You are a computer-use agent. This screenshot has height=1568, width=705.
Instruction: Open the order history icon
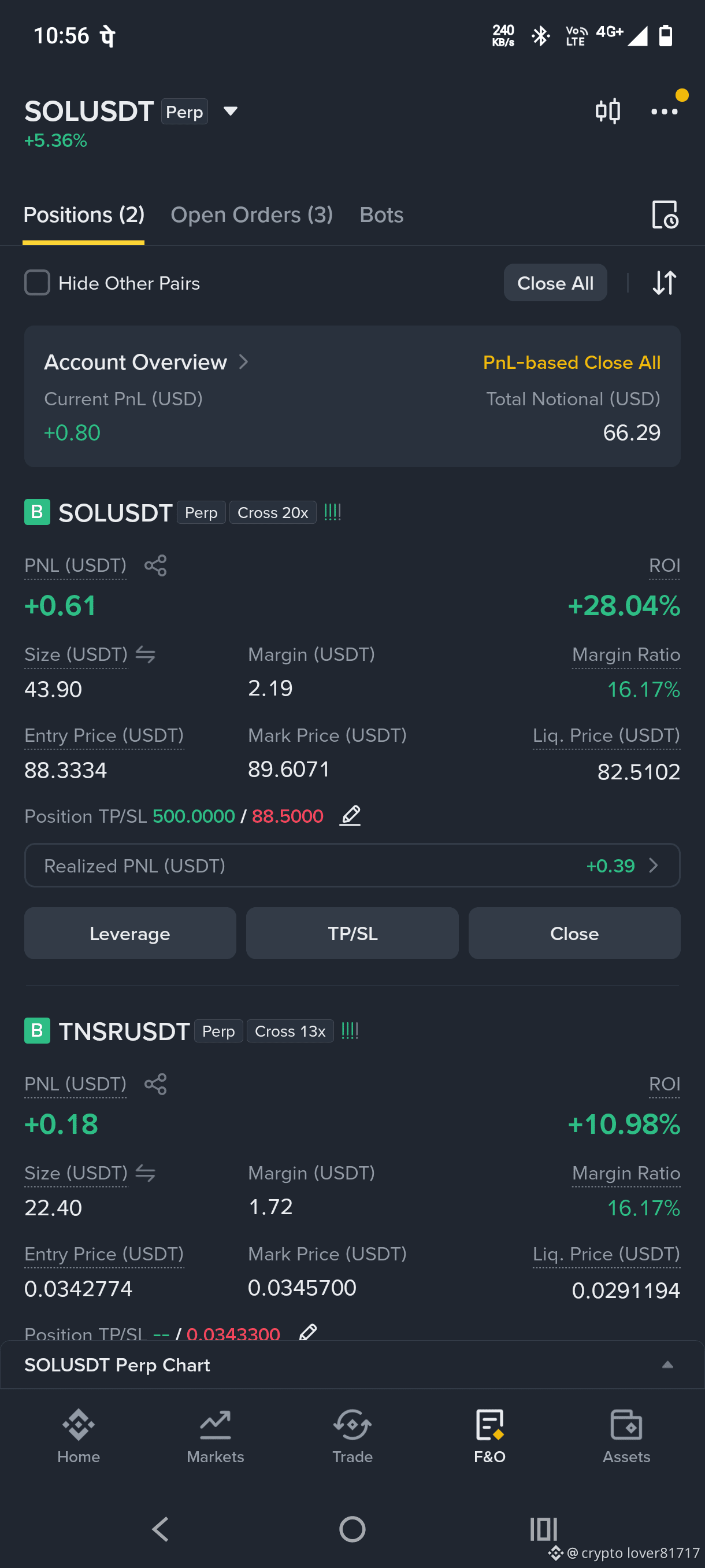click(664, 215)
